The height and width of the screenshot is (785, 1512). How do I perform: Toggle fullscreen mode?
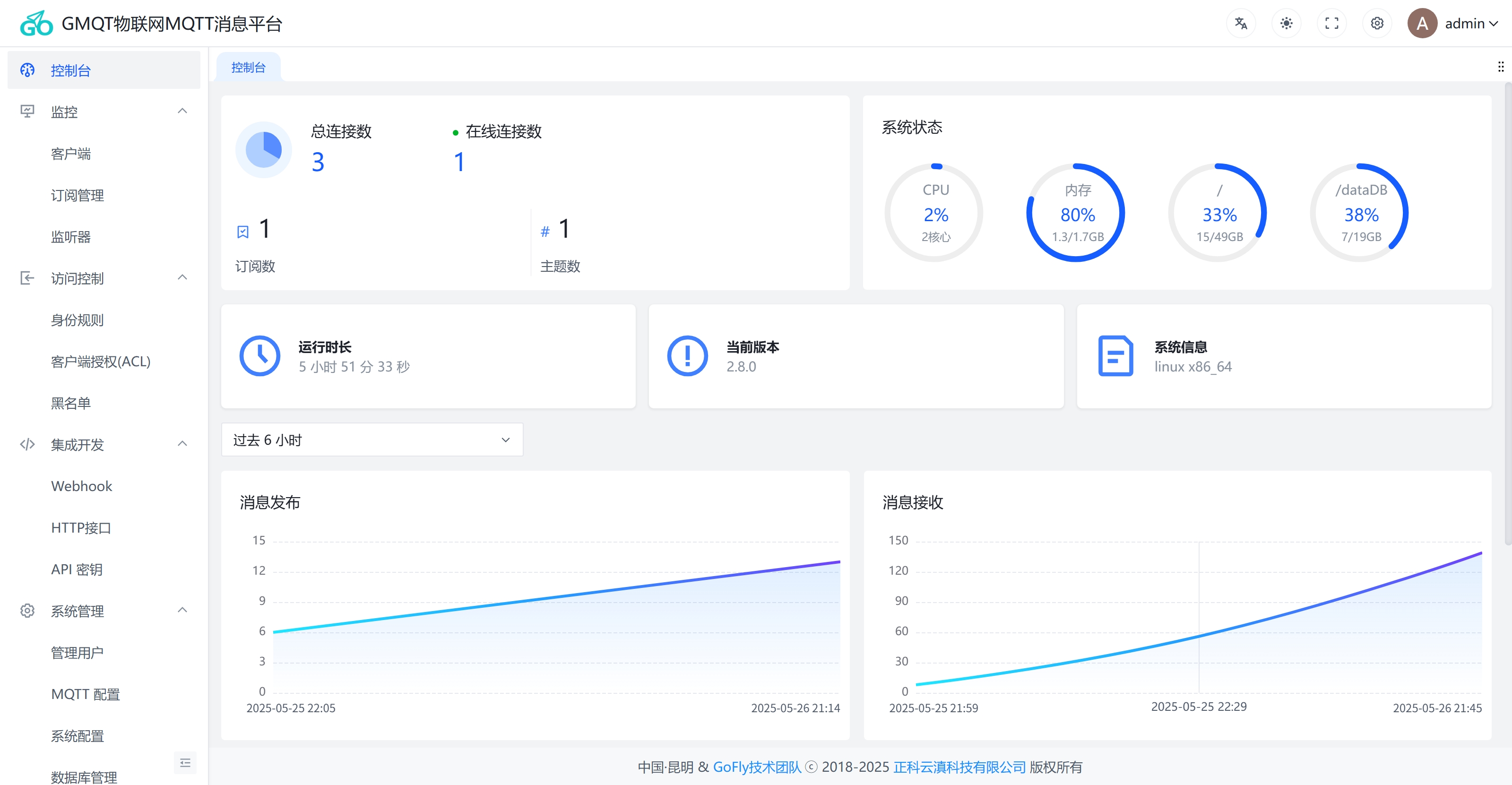pyautogui.click(x=1331, y=23)
